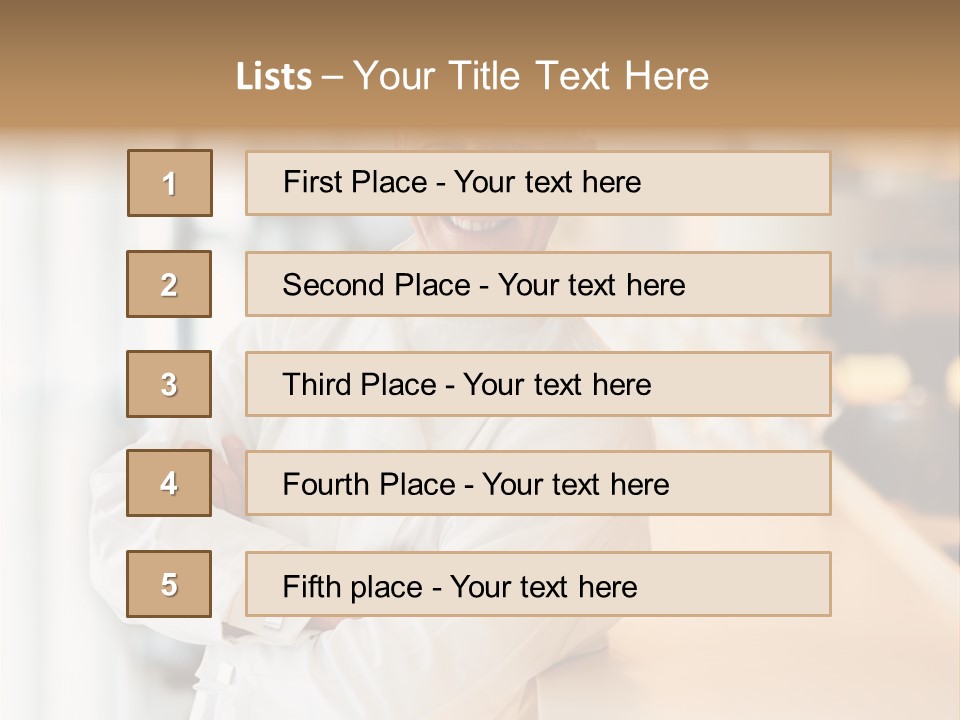Click "Your text here" in the second row

click(x=591, y=285)
